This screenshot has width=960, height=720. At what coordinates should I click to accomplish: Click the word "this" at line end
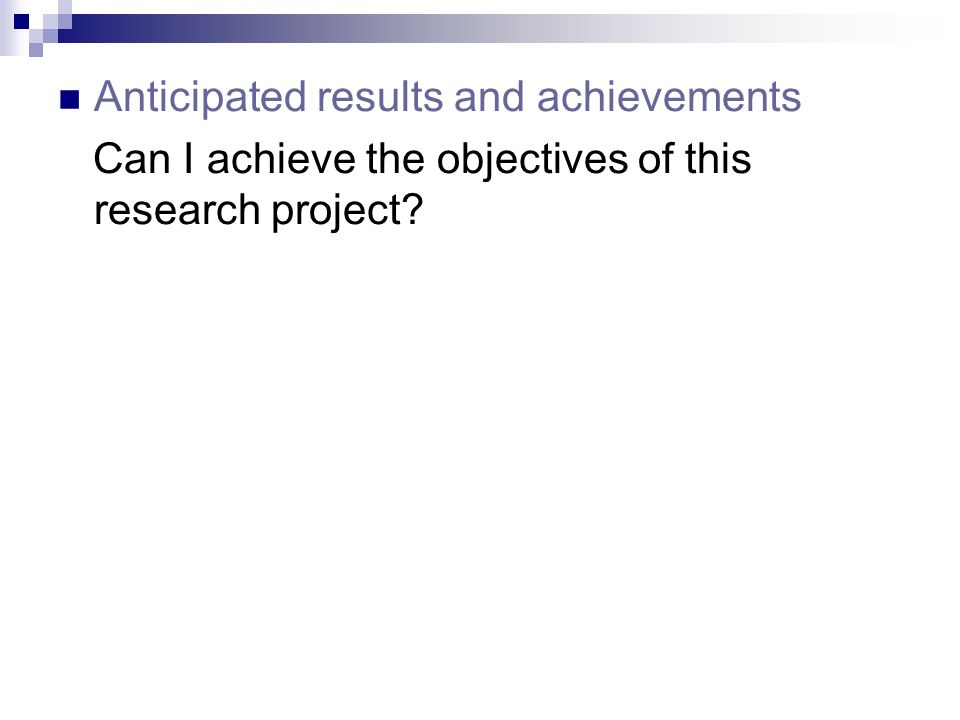click(x=718, y=159)
